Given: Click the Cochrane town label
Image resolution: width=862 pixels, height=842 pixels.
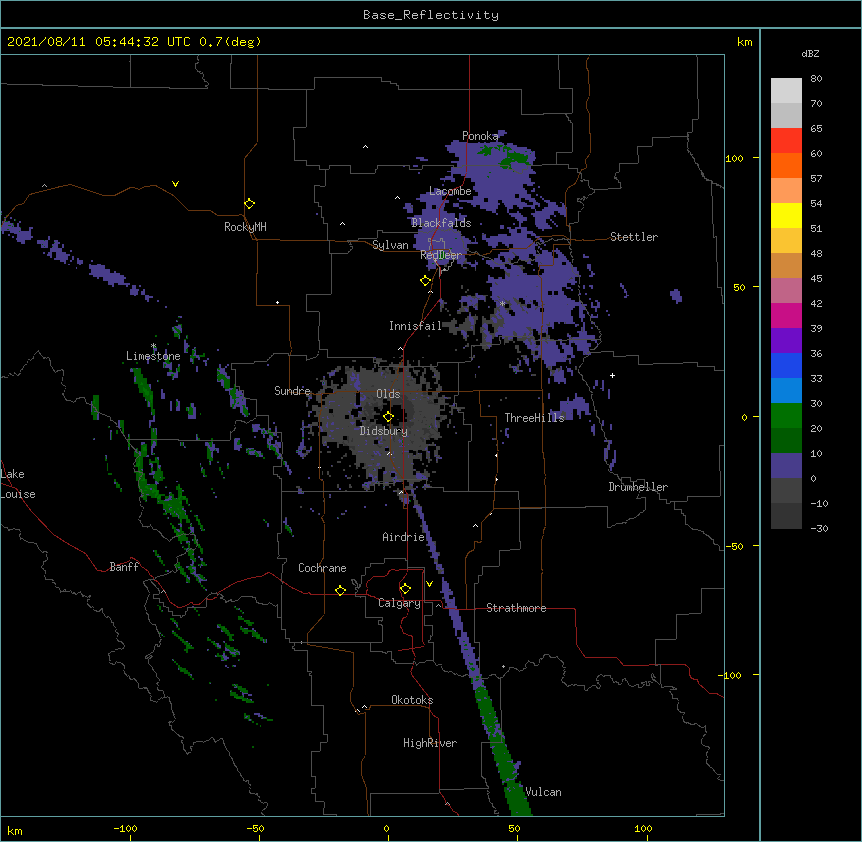Looking at the screenshot, I should [x=322, y=568].
